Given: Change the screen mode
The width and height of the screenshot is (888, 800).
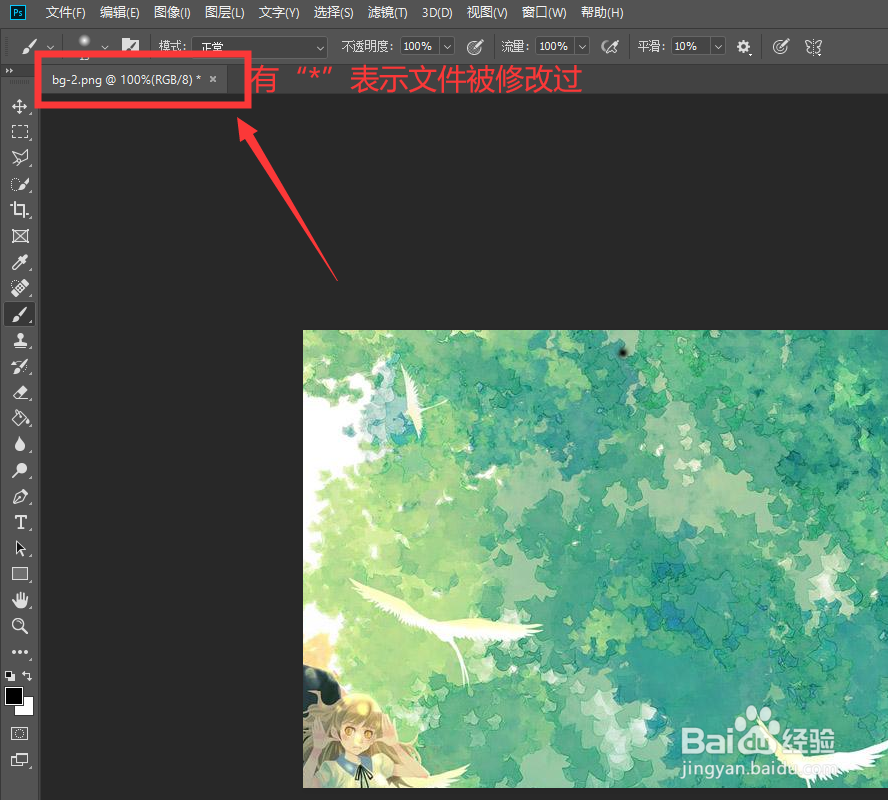Looking at the screenshot, I should (x=20, y=760).
